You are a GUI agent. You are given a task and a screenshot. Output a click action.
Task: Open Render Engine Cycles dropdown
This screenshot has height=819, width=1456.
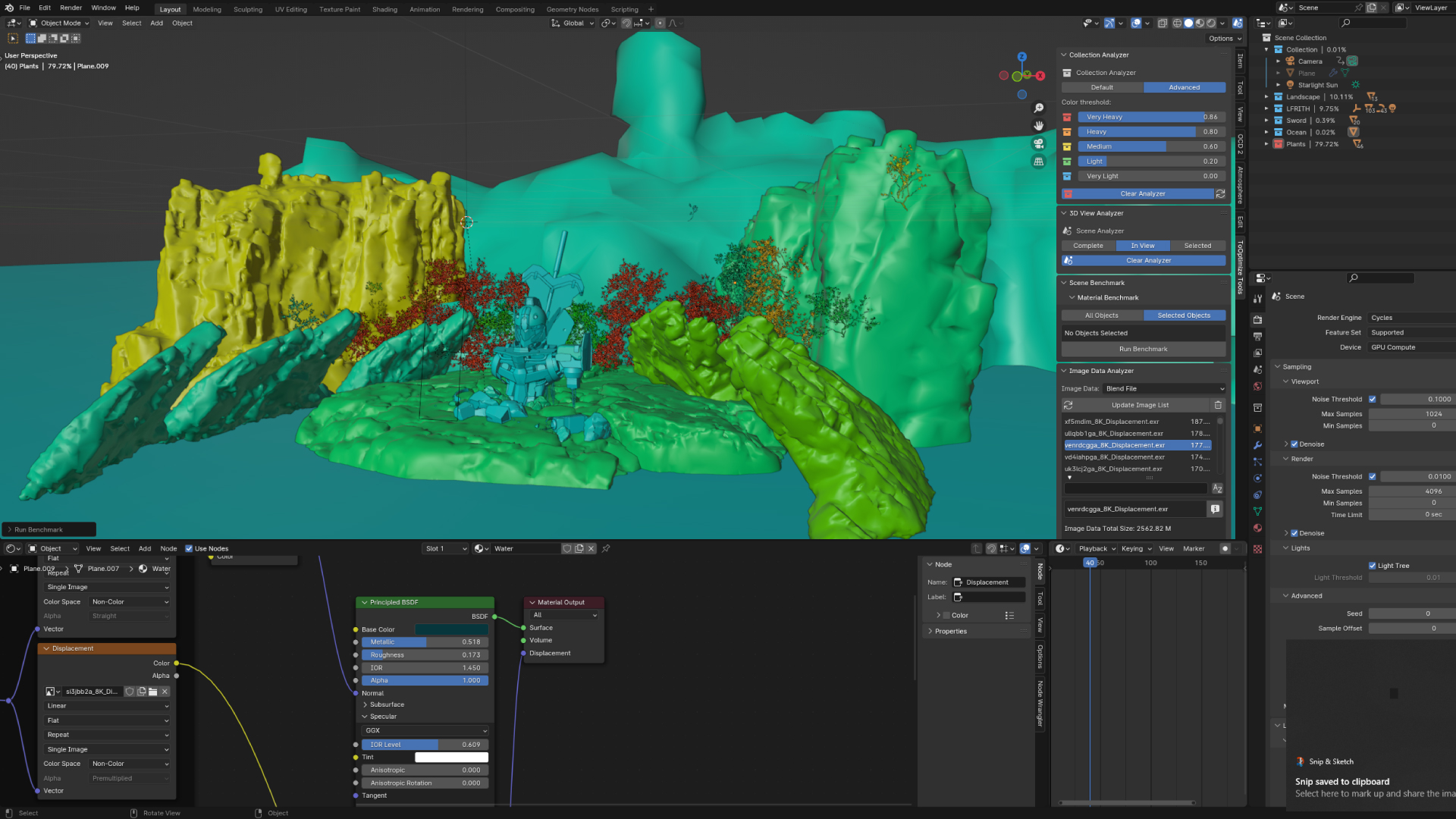click(1410, 318)
